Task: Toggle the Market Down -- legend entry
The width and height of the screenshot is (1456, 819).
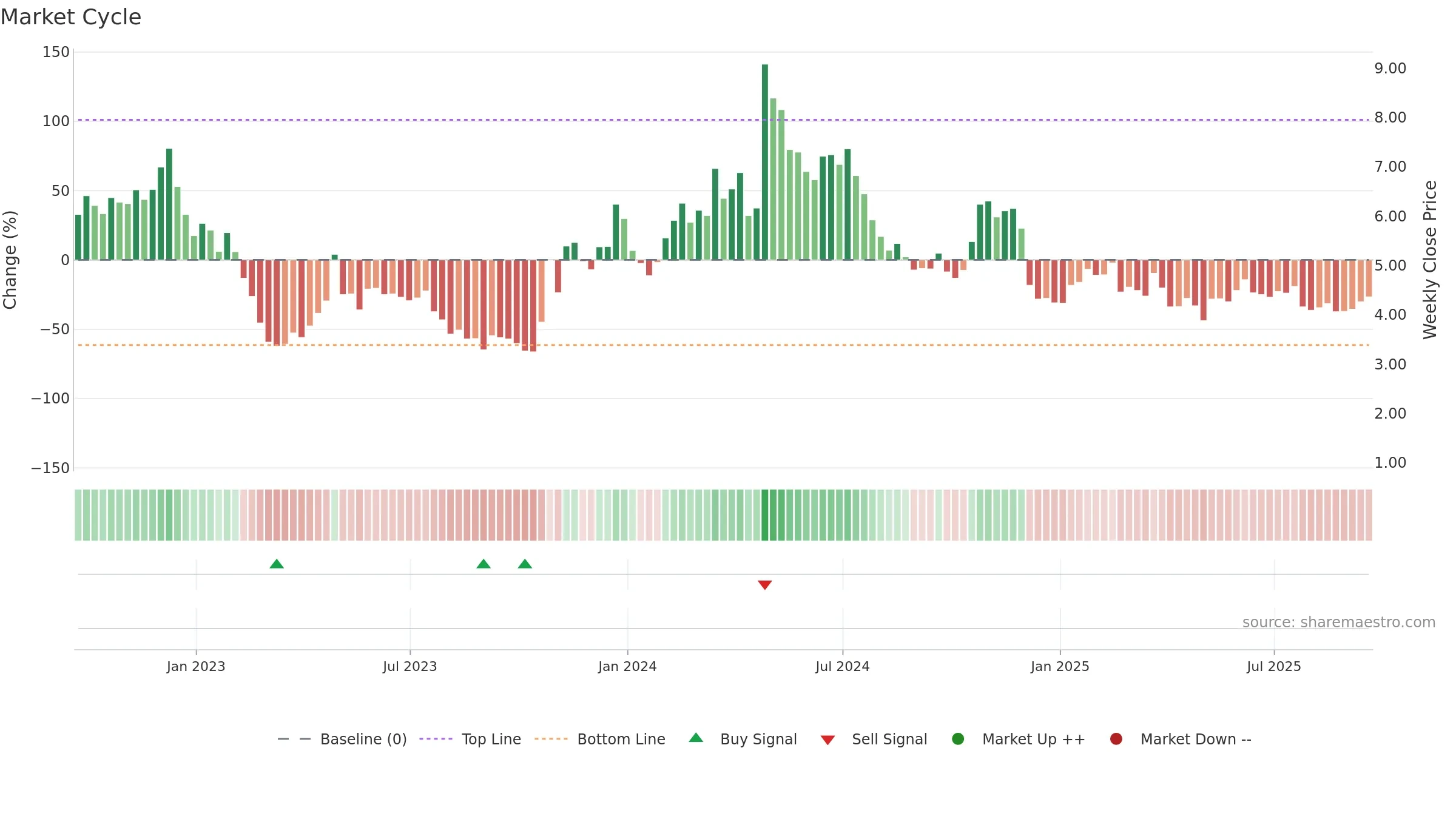Action: tap(1180, 739)
